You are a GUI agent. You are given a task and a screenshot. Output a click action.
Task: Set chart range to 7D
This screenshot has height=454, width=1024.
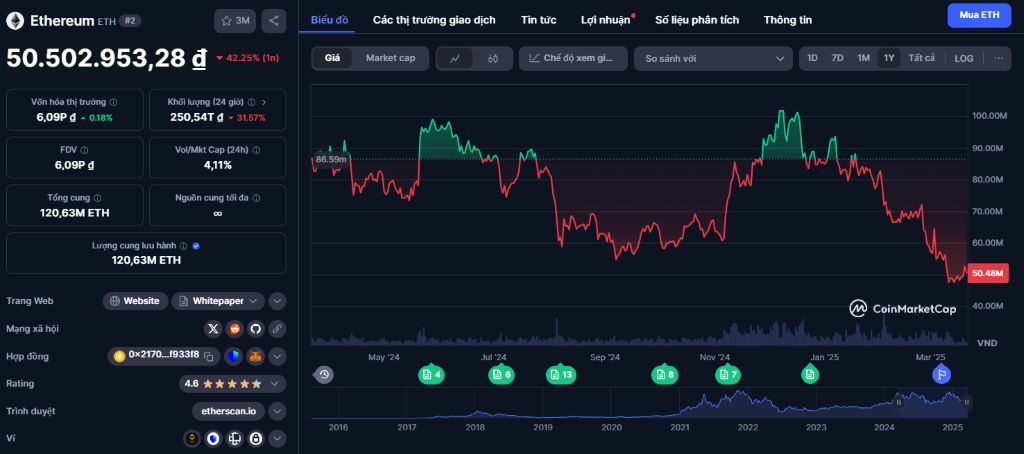837,58
